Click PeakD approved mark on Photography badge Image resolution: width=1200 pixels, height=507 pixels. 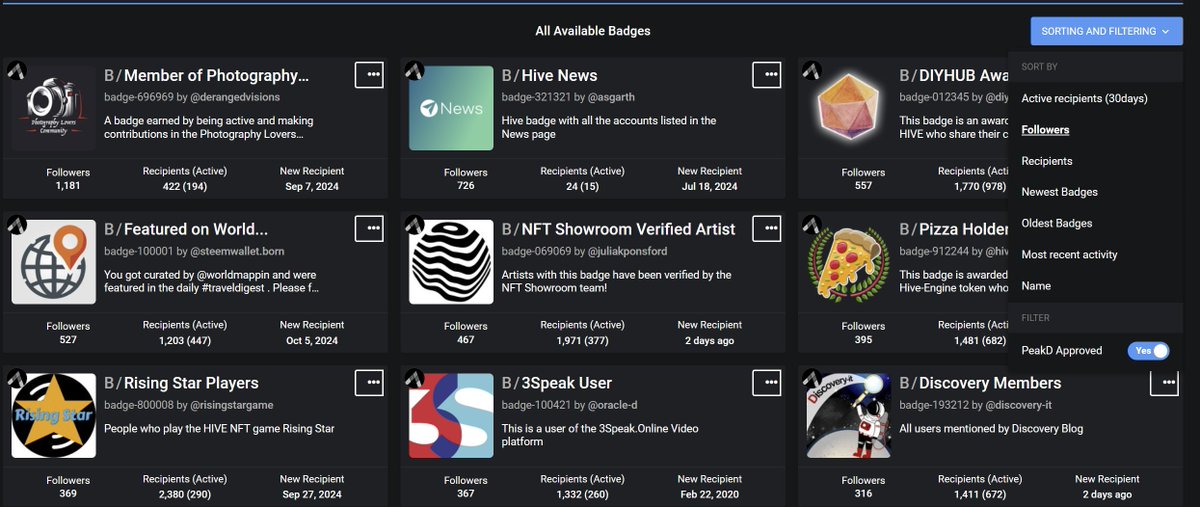17,70
